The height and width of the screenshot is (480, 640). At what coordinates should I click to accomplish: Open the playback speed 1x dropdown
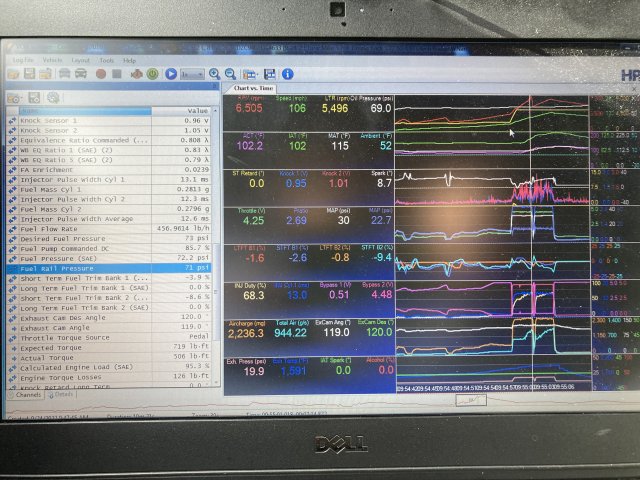[x=194, y=74]
